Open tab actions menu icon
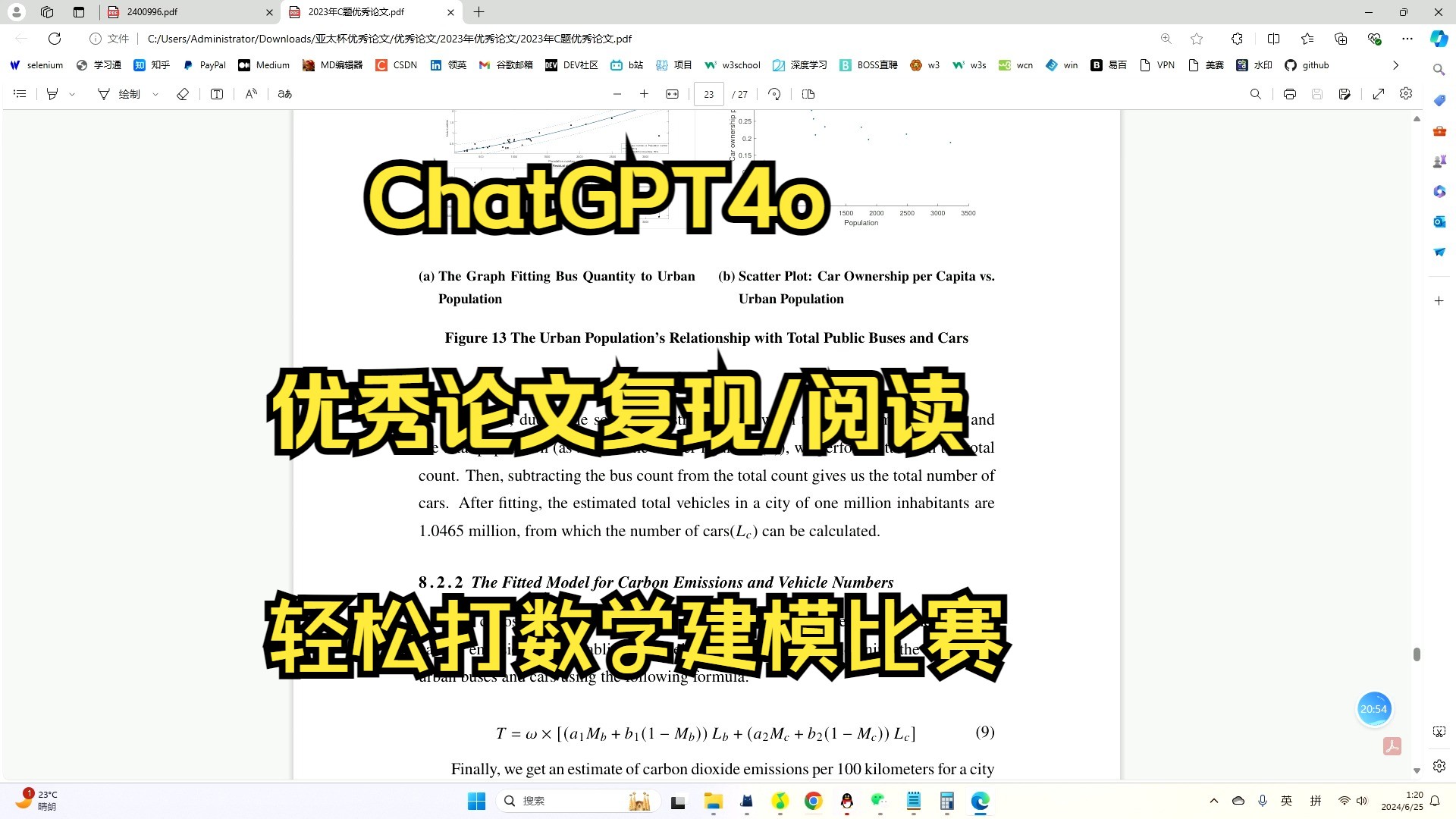1456x819 pixels. coord(79,12)
